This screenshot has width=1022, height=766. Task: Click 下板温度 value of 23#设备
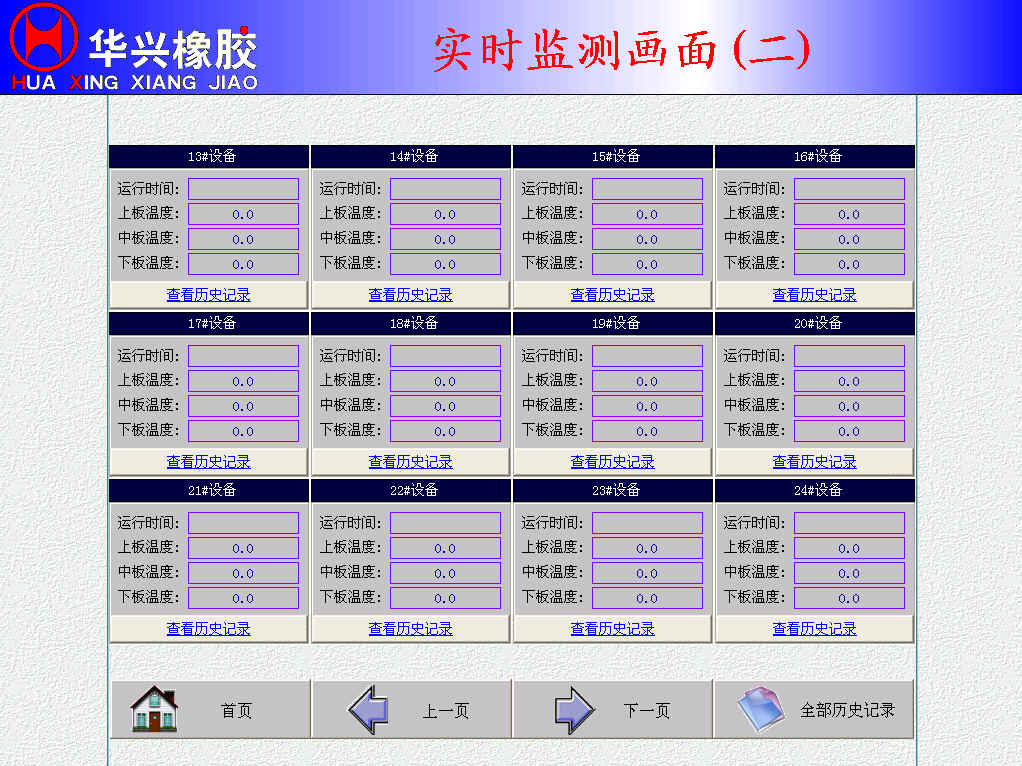click(x=648, y=597)
